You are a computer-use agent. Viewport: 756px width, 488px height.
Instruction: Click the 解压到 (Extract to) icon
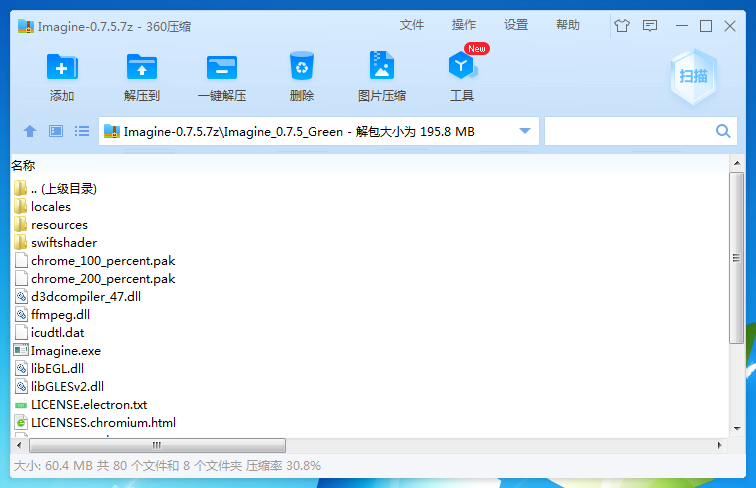click(x=142, y=67)
